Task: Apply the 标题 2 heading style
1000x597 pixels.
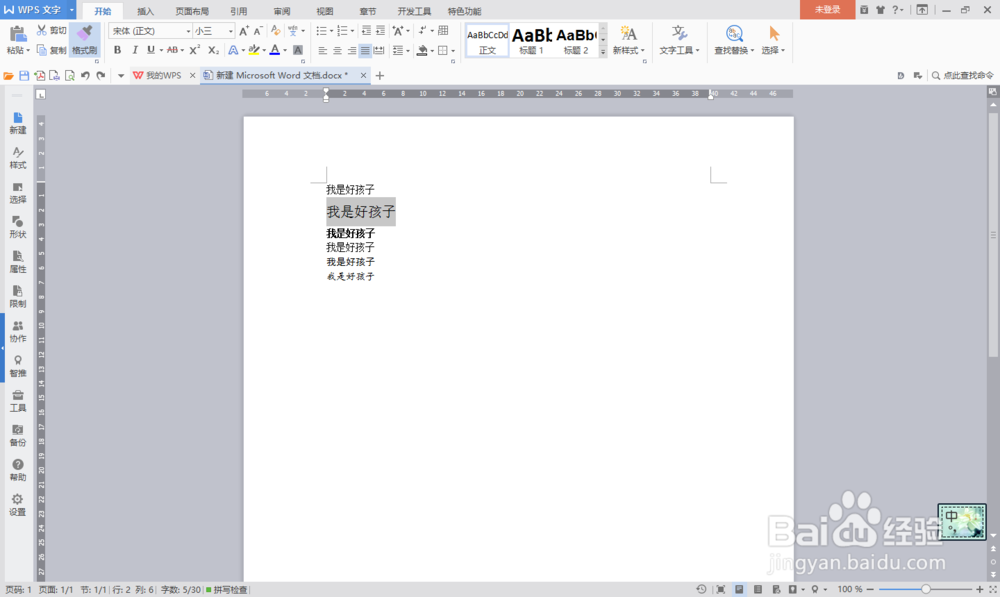Action: pos(576,40)
